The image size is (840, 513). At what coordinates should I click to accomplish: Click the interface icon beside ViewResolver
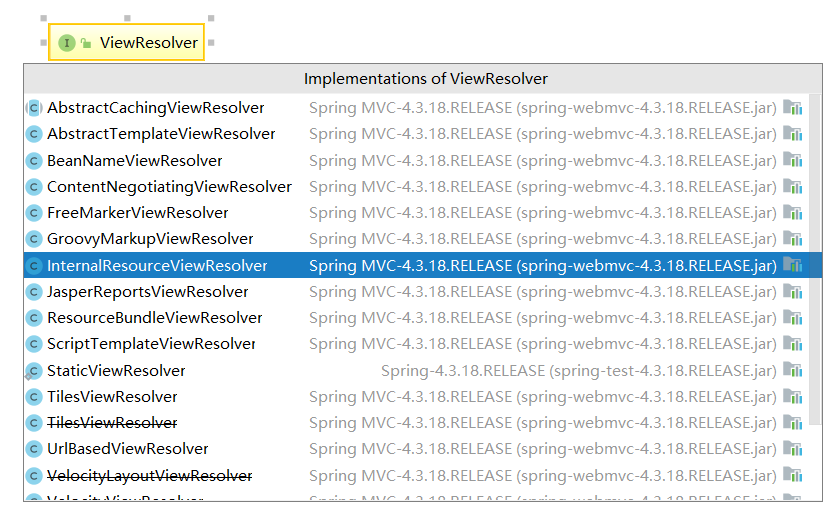[66, 43]
